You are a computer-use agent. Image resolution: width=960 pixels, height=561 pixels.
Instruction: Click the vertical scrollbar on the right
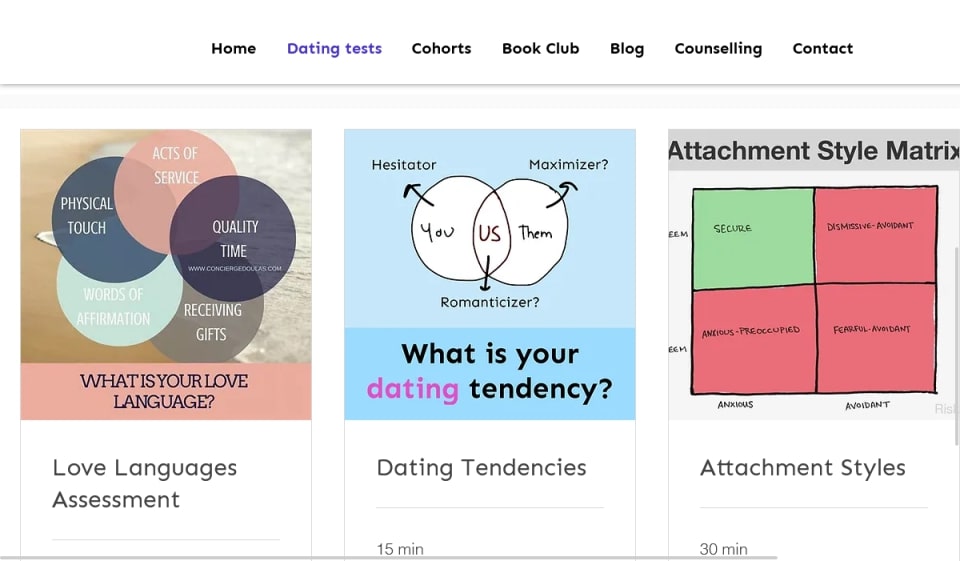point(956,340)
